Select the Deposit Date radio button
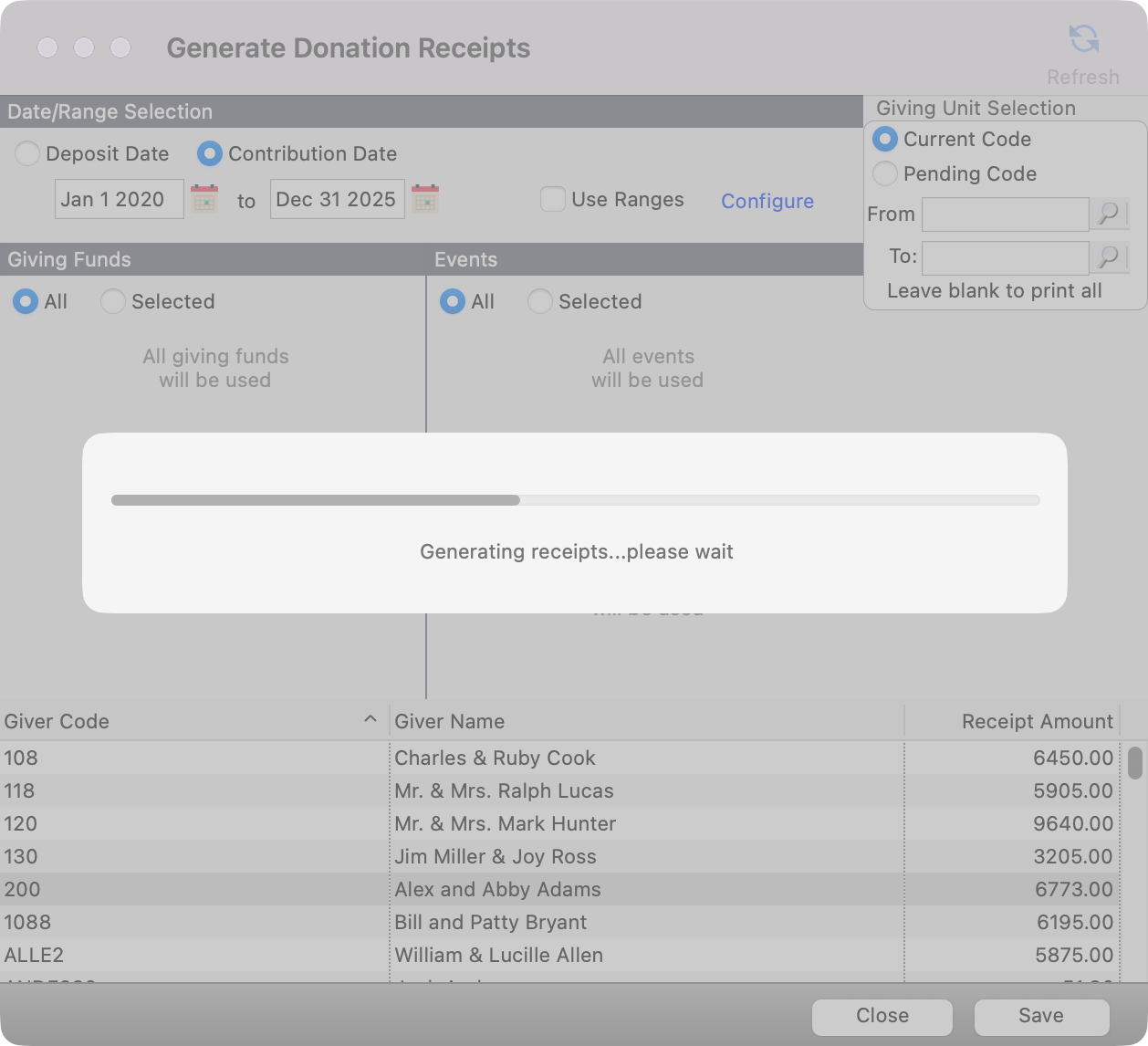This screenshot has width=1148, height=1046. point(27,153)
